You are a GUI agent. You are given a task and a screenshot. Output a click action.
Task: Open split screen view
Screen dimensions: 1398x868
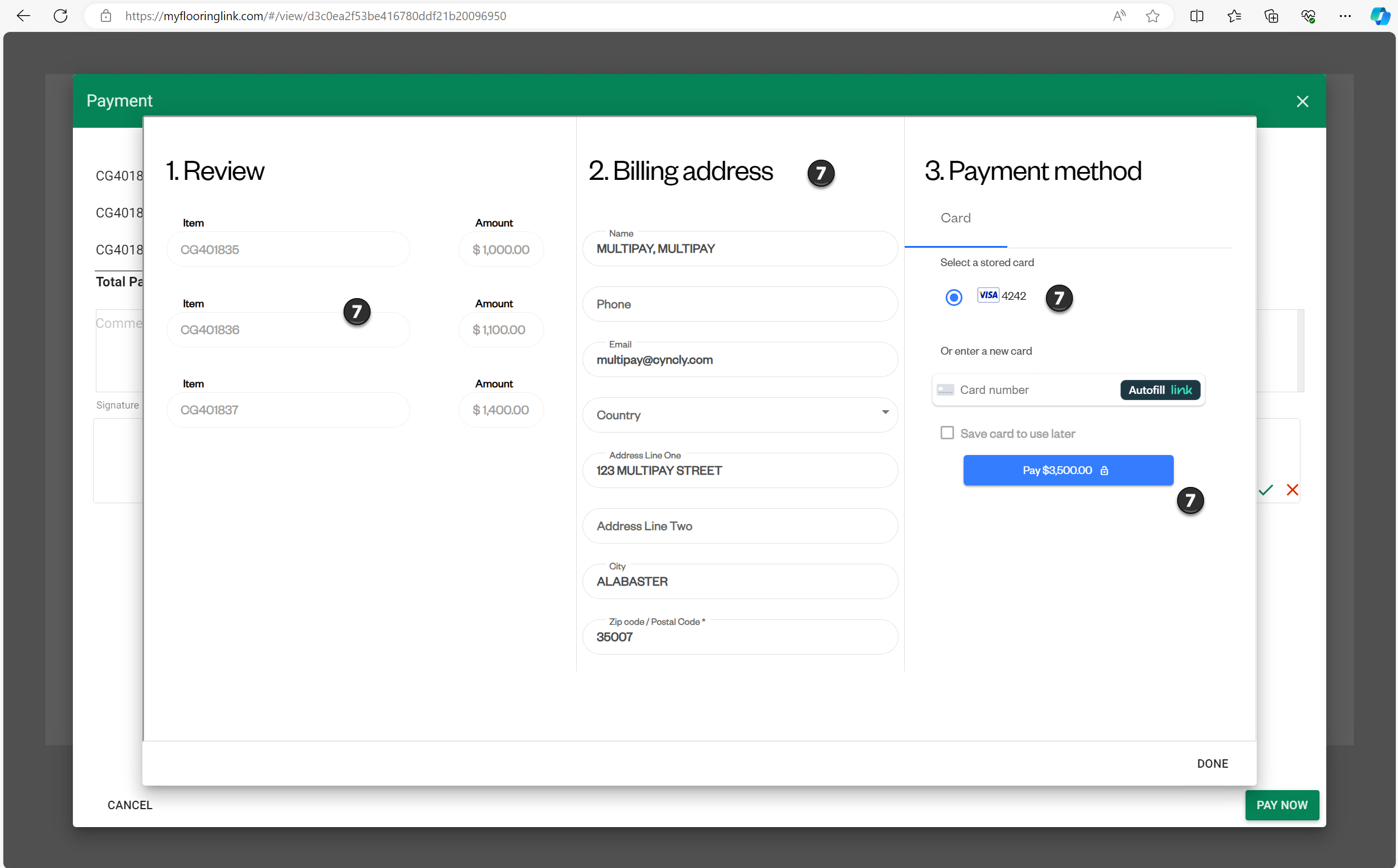pos(1196,16)
